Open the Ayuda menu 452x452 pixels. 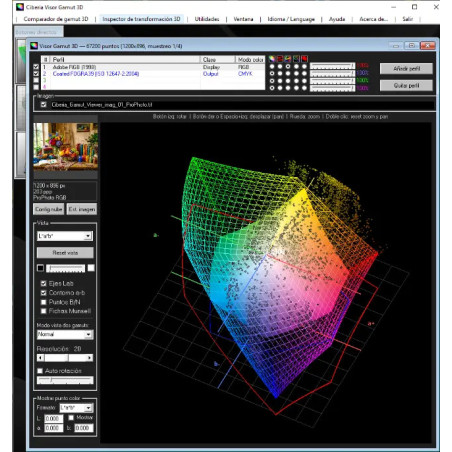click(x=337, y=19)
